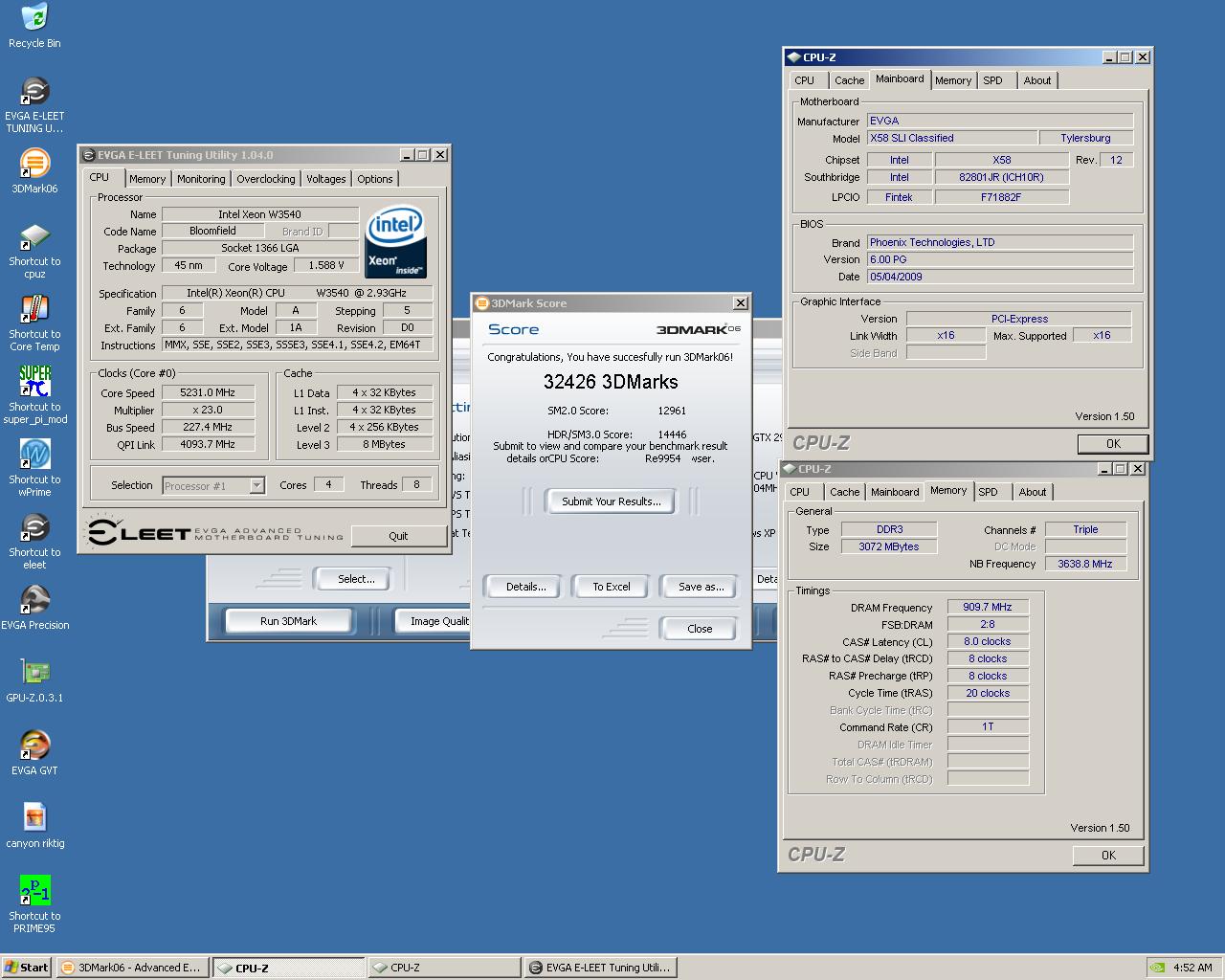Click the 3DMark Score window title icon

481,303
